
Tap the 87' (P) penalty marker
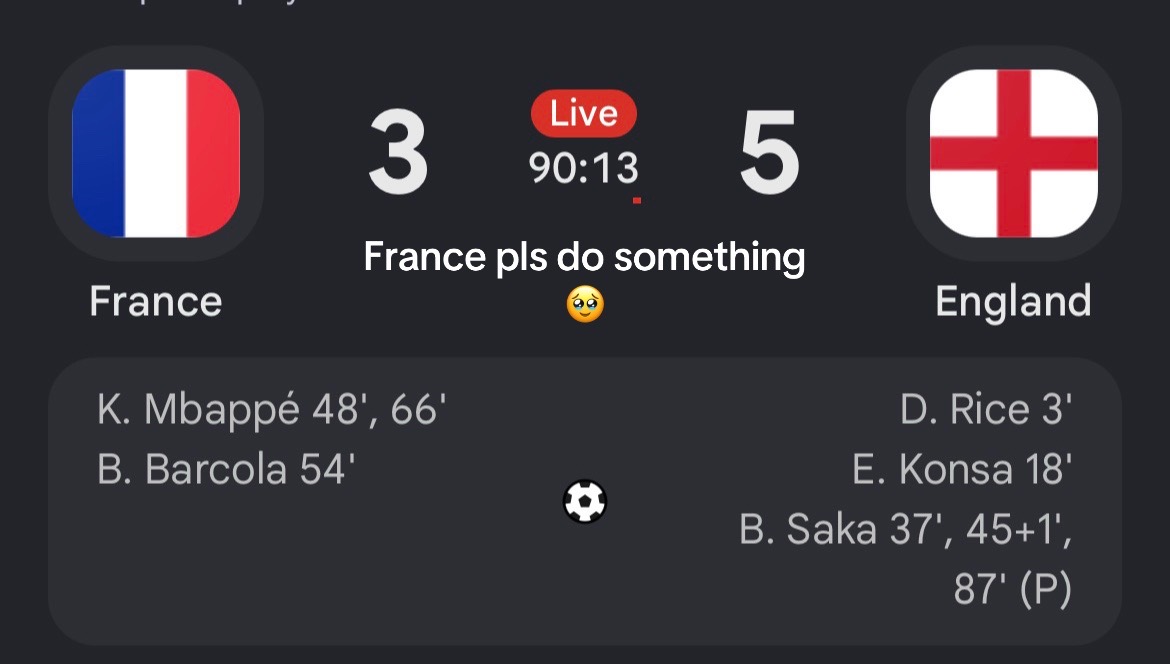[x=1013, y=589]
